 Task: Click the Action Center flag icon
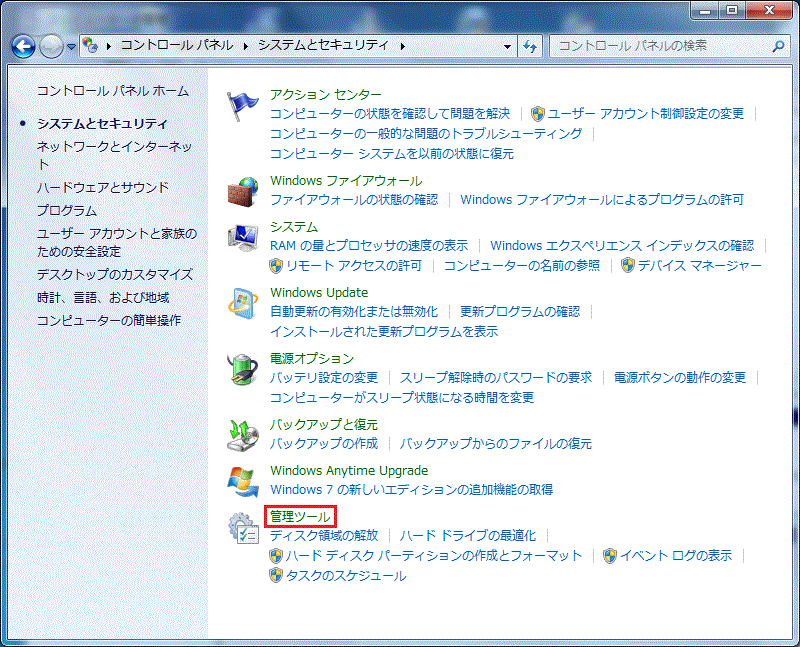(x=243, y=106)
